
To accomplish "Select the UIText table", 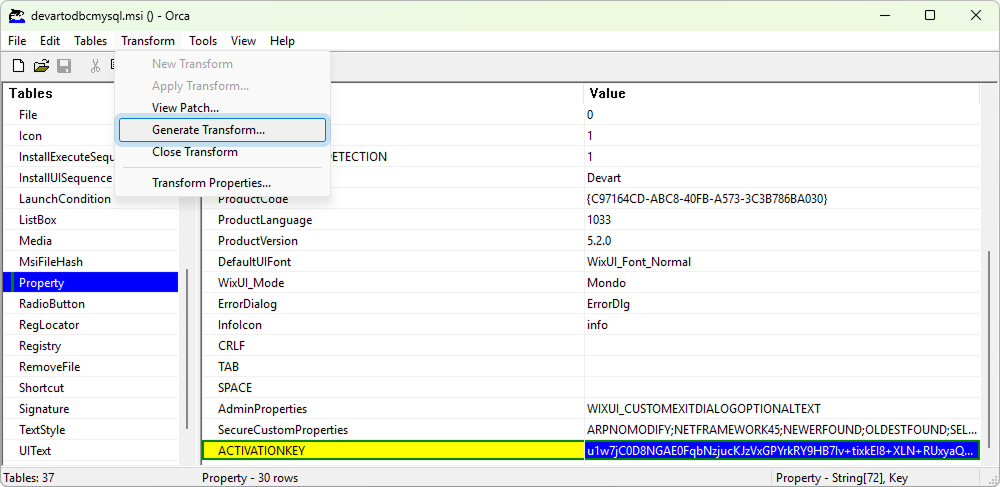I will pyautogui.click(x=91, y=451).
